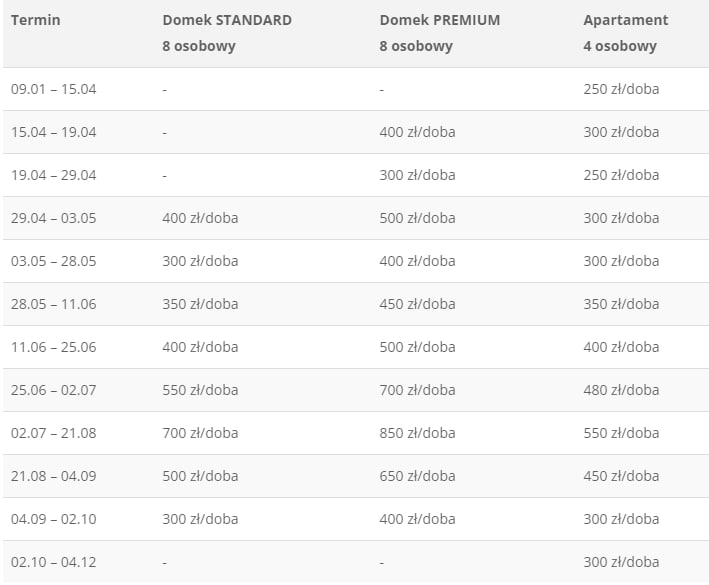The image size is (709, 585).
Task: Click the Apartament column header
Action: coord(626,20)
